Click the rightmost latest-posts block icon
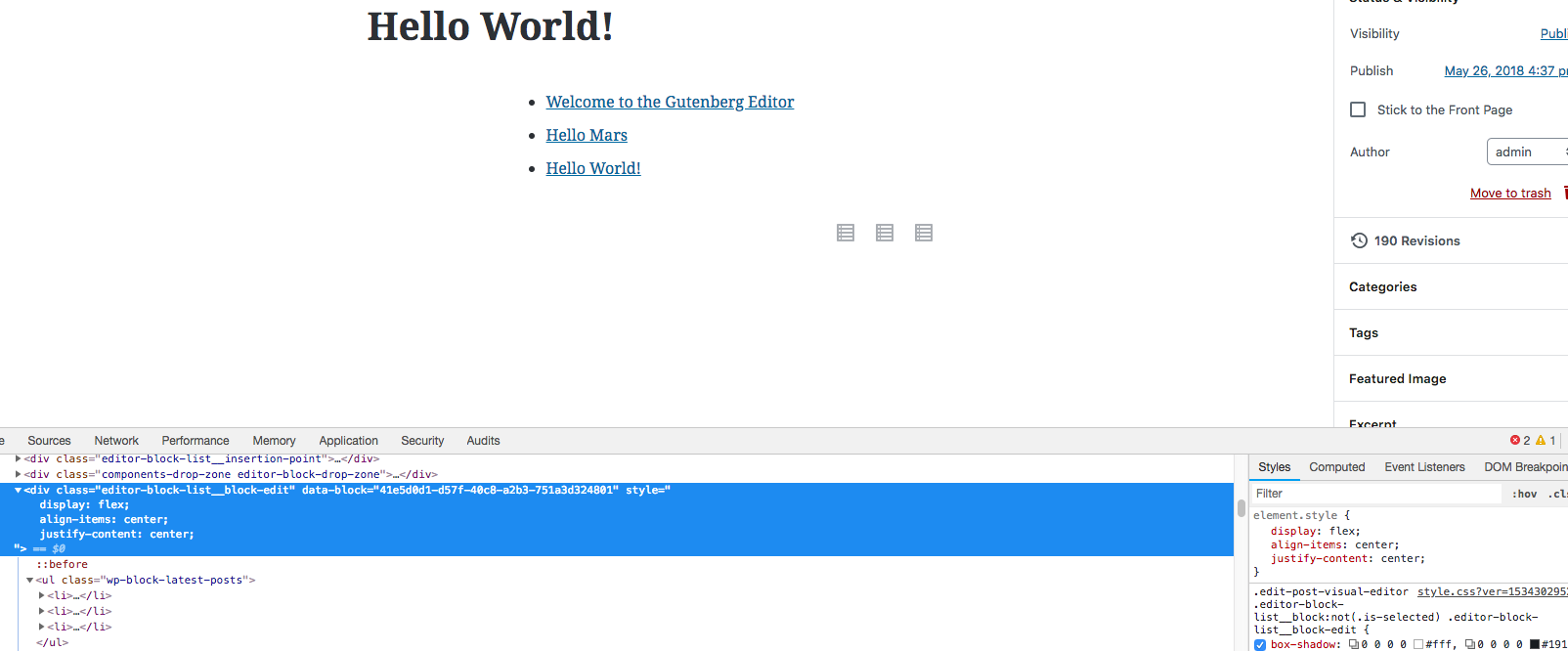 pyautogui.click(x=924, y=233)
